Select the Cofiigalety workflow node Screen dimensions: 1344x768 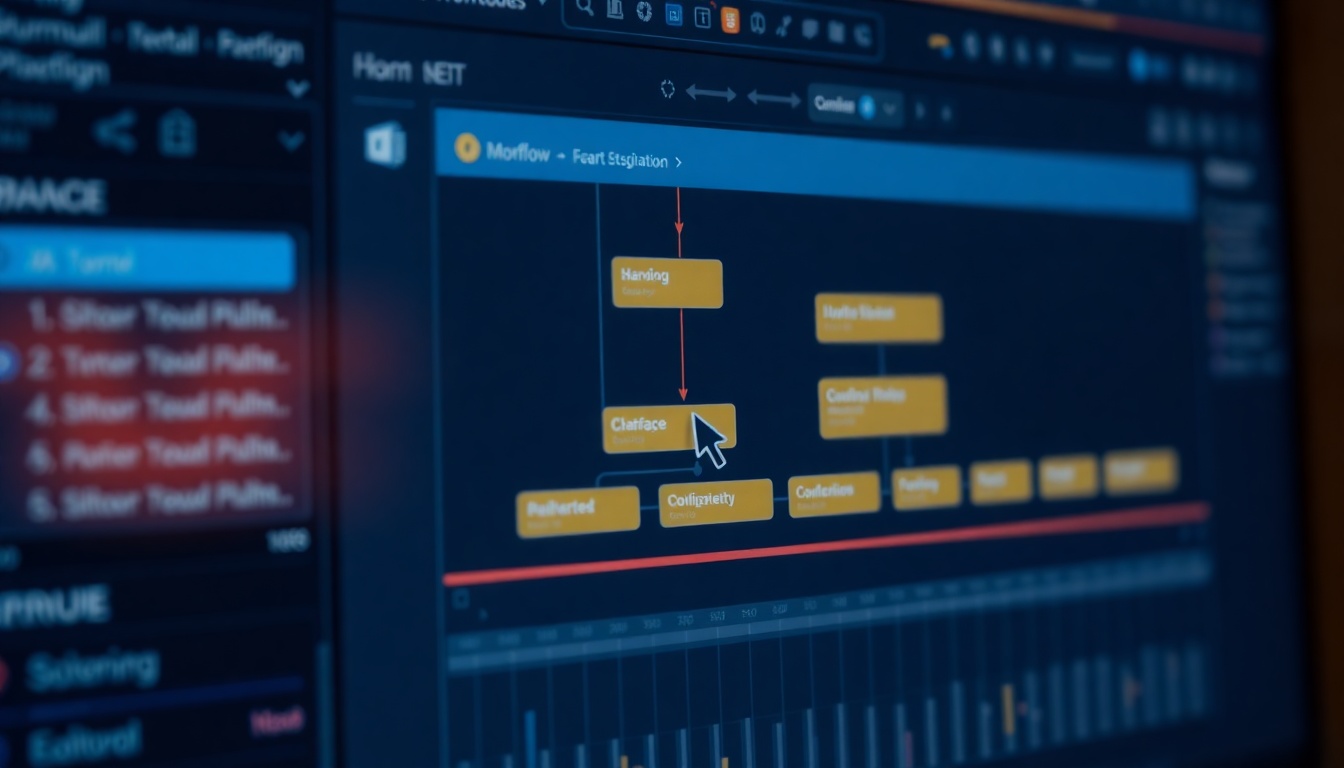pos(715,502)
